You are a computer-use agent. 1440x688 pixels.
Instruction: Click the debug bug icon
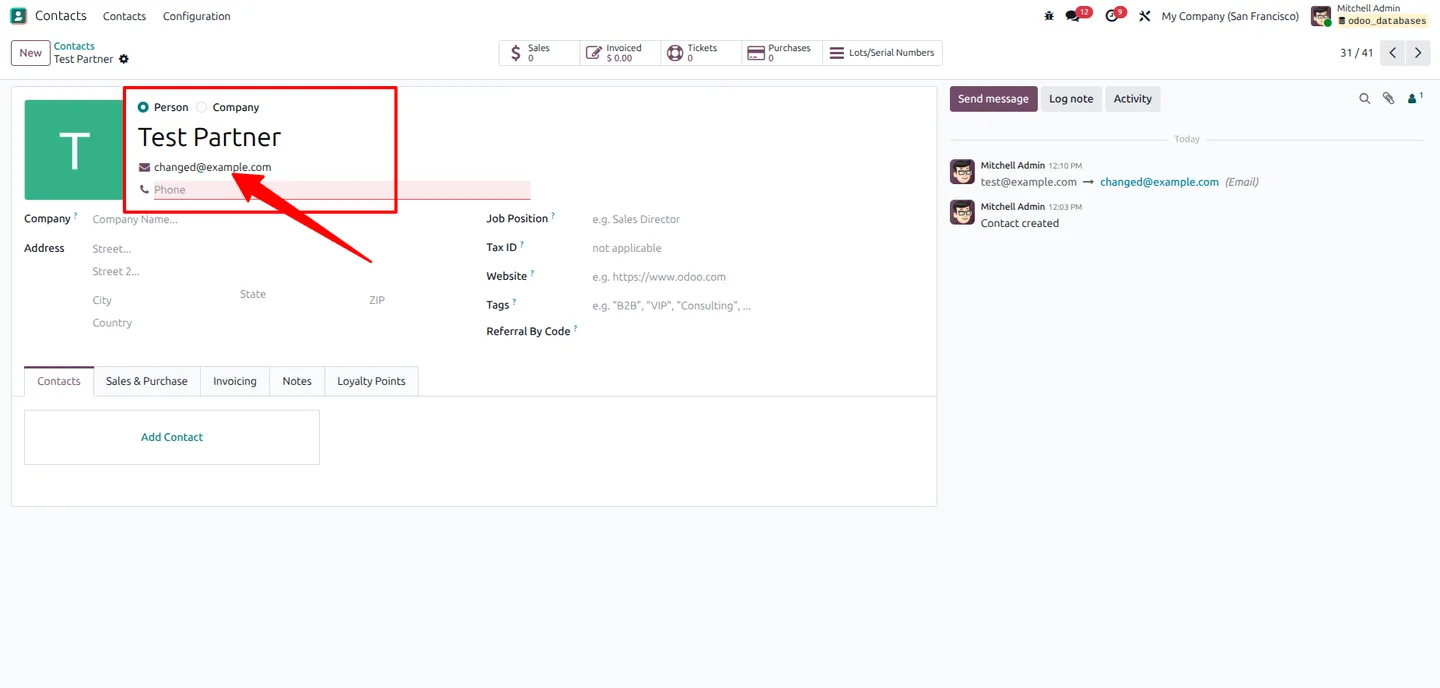1049,16
